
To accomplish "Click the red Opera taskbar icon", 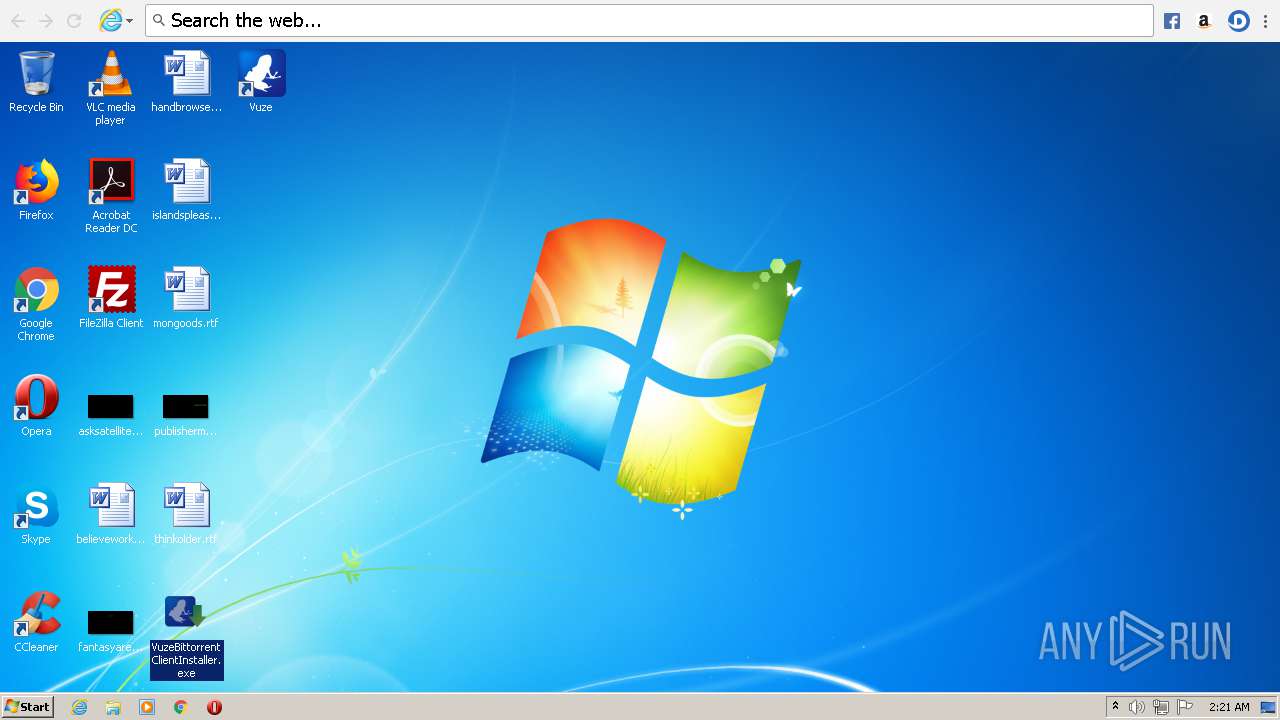I will tap(214, 707).
